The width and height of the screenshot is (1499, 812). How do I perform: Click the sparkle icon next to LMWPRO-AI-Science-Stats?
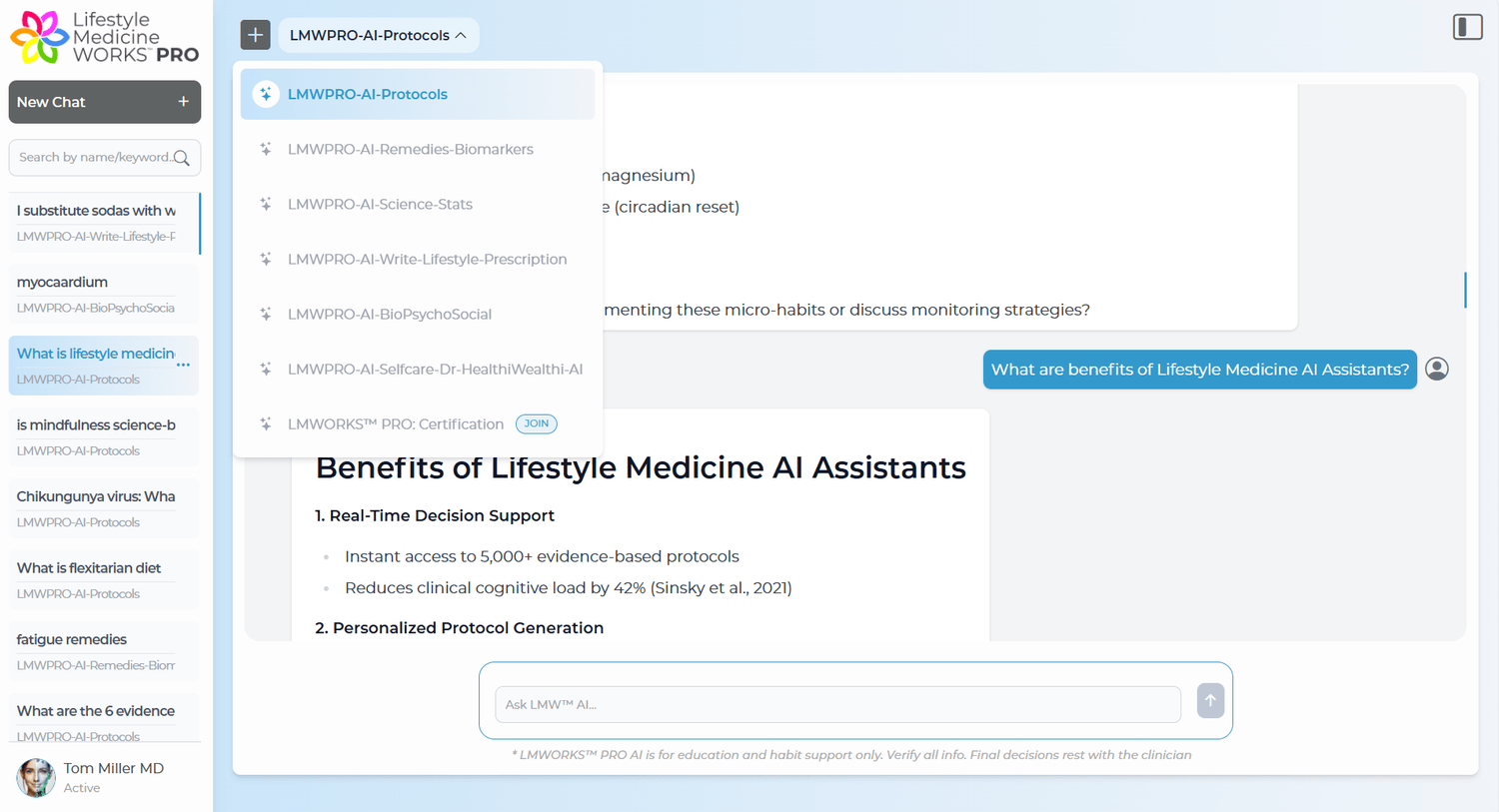pos(266,204)
